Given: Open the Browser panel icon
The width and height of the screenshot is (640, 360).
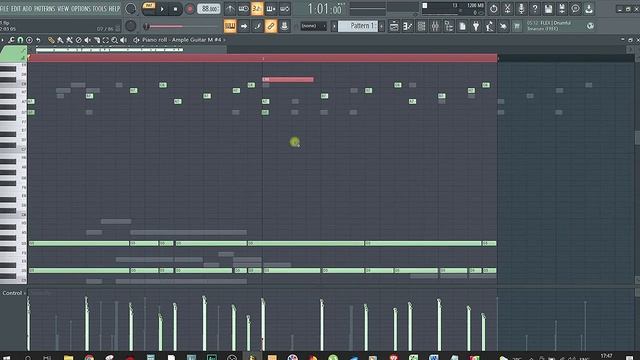Looking at the screenshot, I should click(449, 26).
